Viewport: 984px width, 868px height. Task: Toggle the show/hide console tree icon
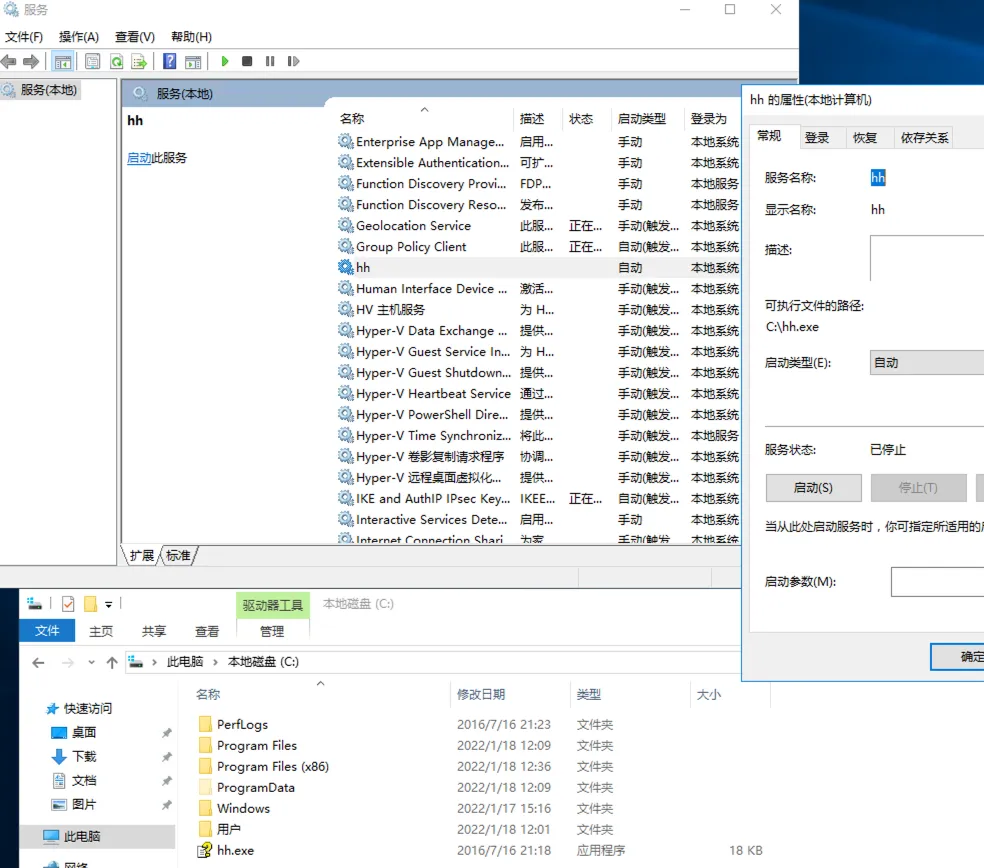coord(63,62)
